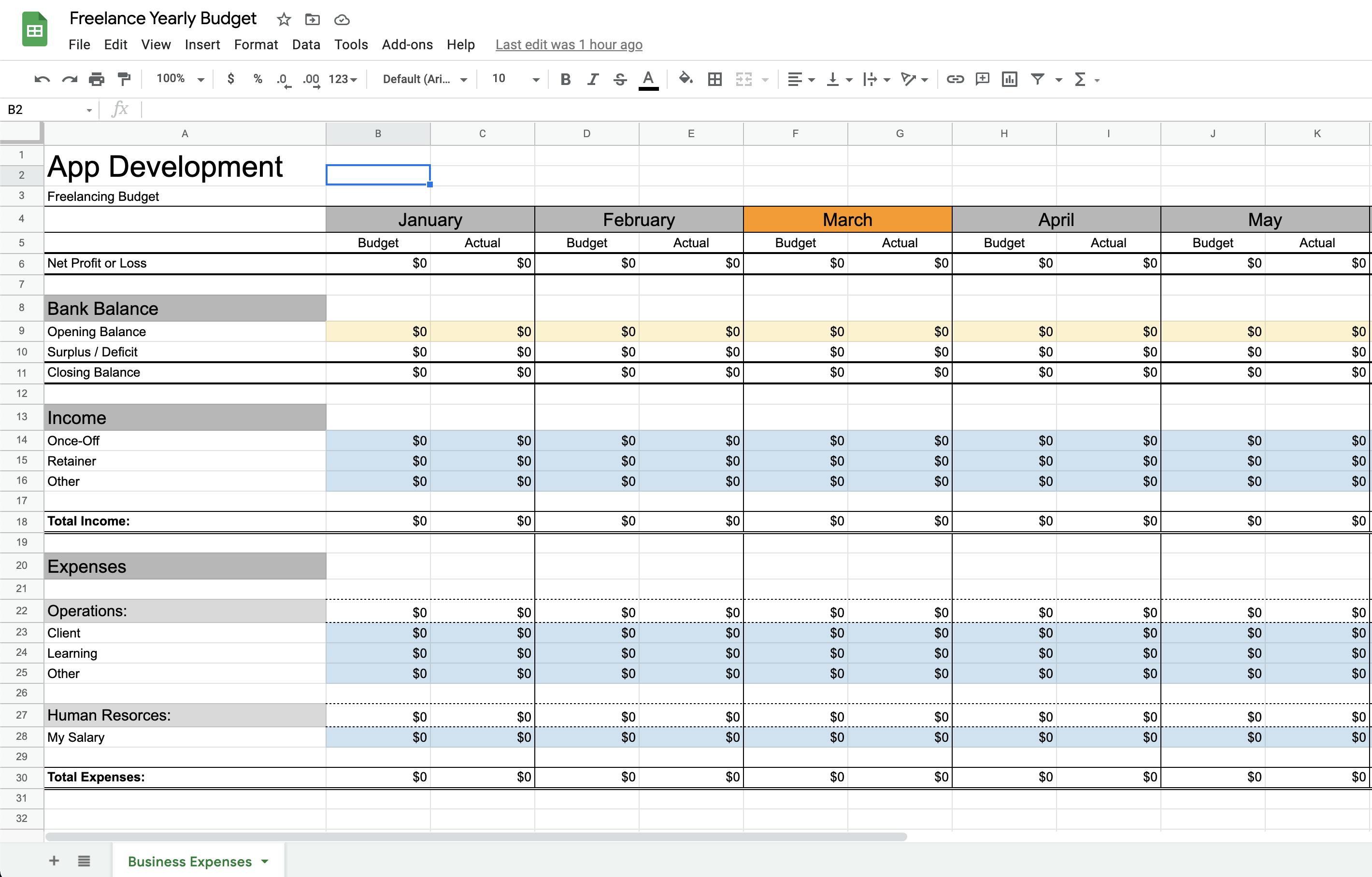Screen dimensions: 1372x877
Task: Open the Sheets home icon
Action: 35,29
